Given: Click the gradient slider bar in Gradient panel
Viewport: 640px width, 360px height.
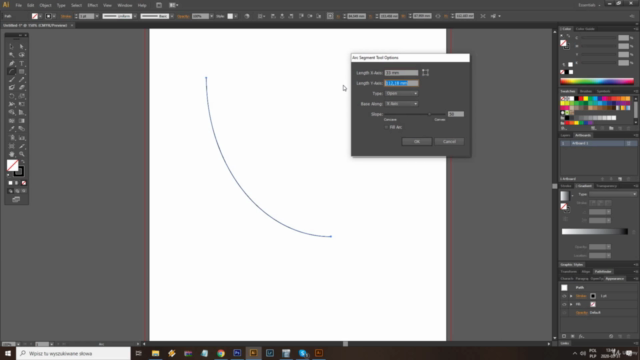Looking at the screenshot, I should pos(595,231).
